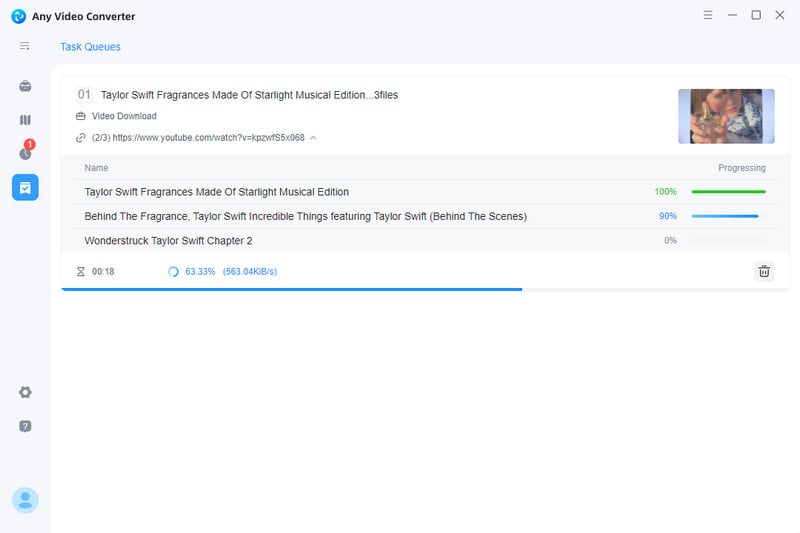The image size is (800, 533).
Task: Minimize the Any Video Converter window
Action: click(x=732, y=15)
